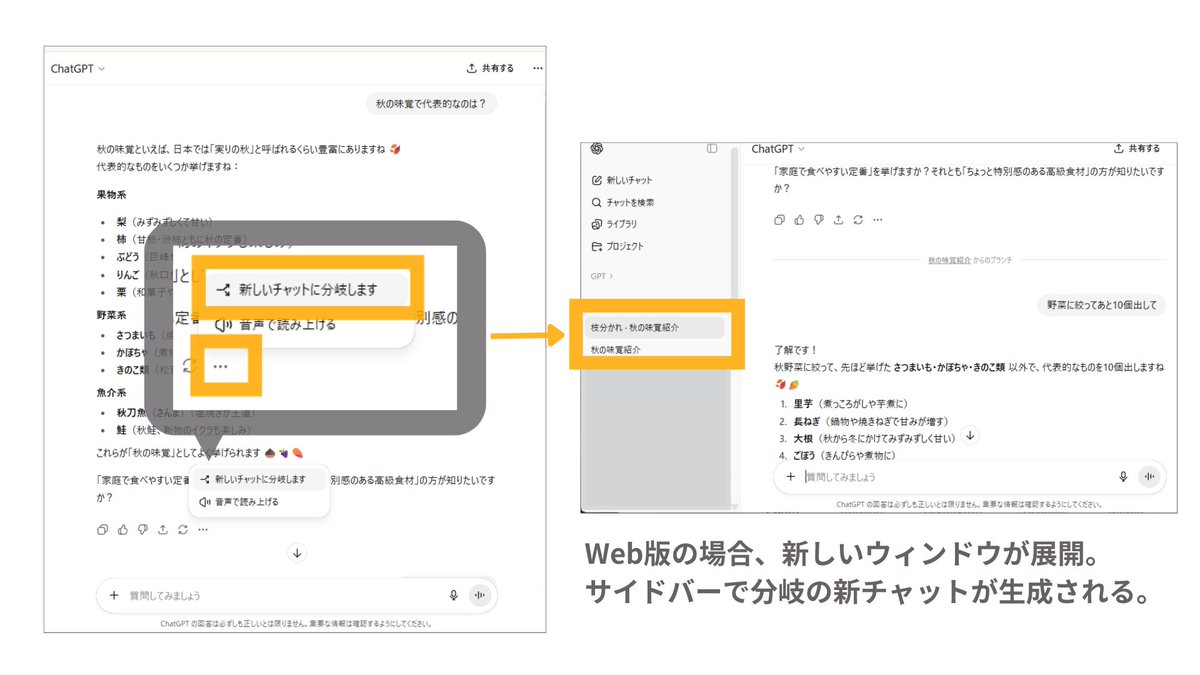1200x675 pixels.
Task: Click the ChatGPT logo in the sidebar window
Action: tap(597, 148)
